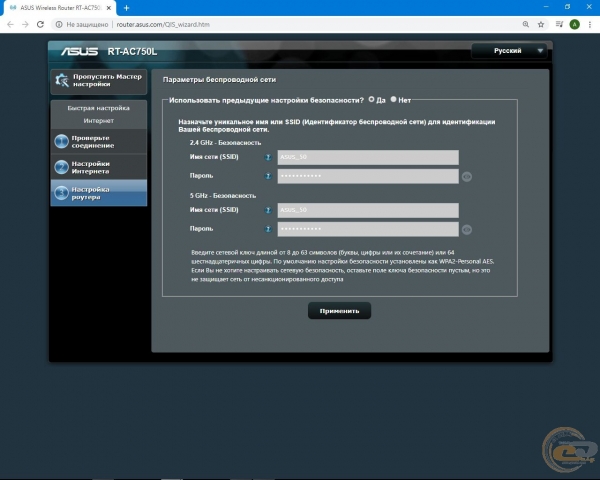Go to step 1 Проверьте соединение
This screenshot has width=600, height=480.
[98, 141]
